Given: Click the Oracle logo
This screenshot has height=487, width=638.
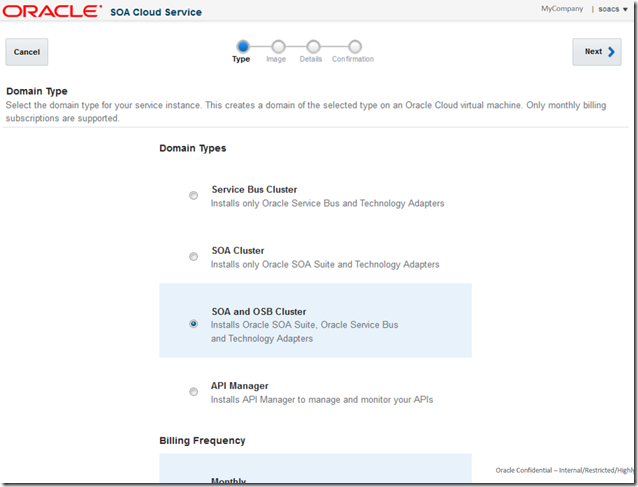Looking at the screenshot, I should [x=52, y=11].
